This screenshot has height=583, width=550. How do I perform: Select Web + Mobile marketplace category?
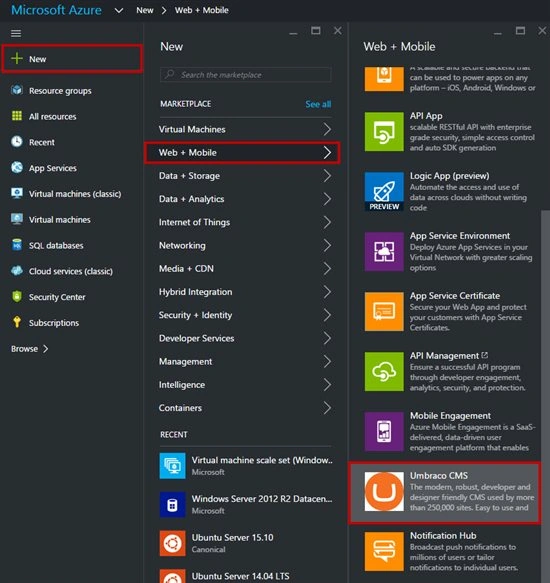tap(242, 152)
